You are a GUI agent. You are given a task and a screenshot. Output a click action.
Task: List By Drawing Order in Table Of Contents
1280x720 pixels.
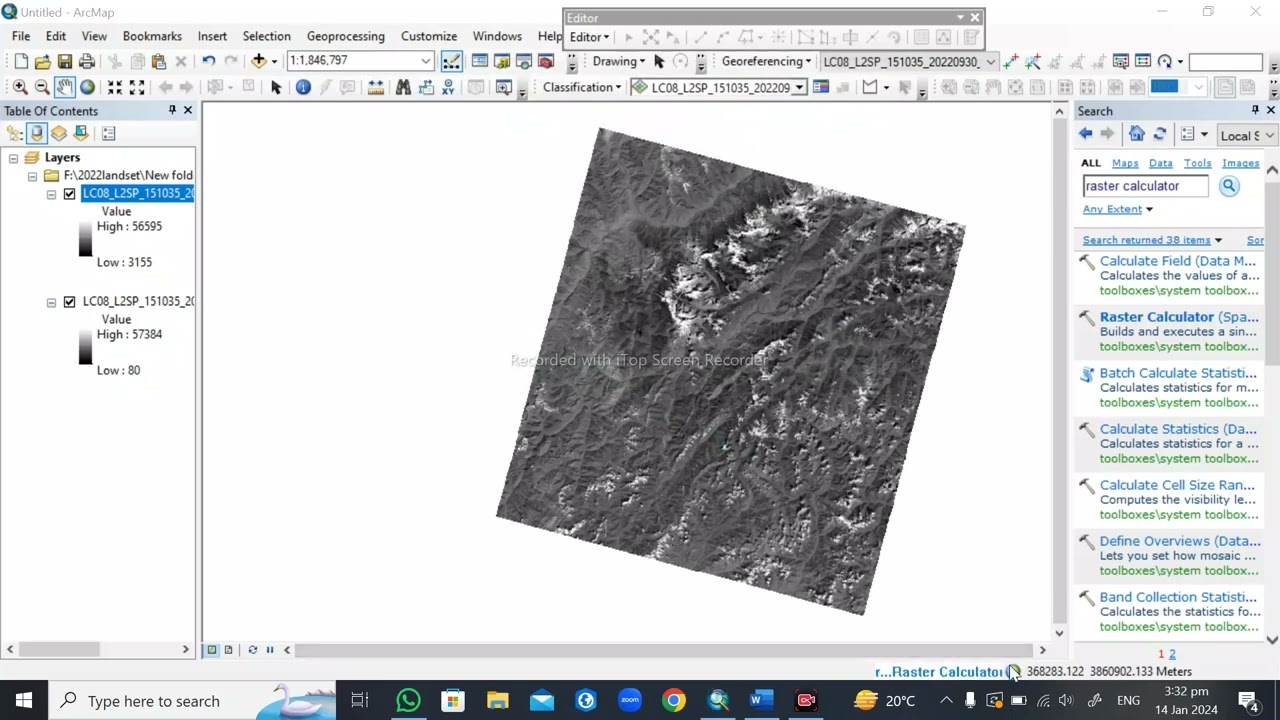[x=14, y=133]
